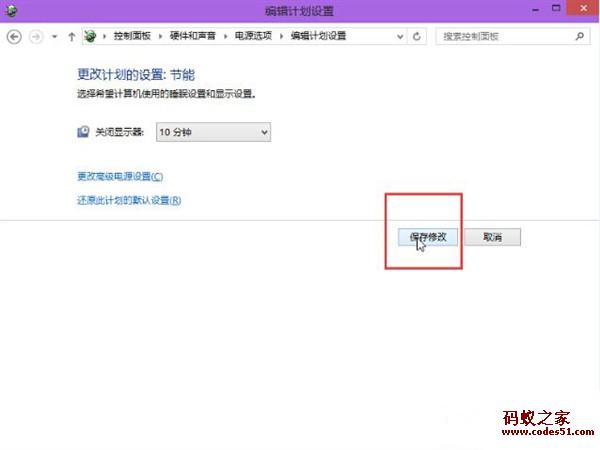Expand the 10 分钟 display timeout dropdown
600x450 pixels.
[x=264, y=132]
